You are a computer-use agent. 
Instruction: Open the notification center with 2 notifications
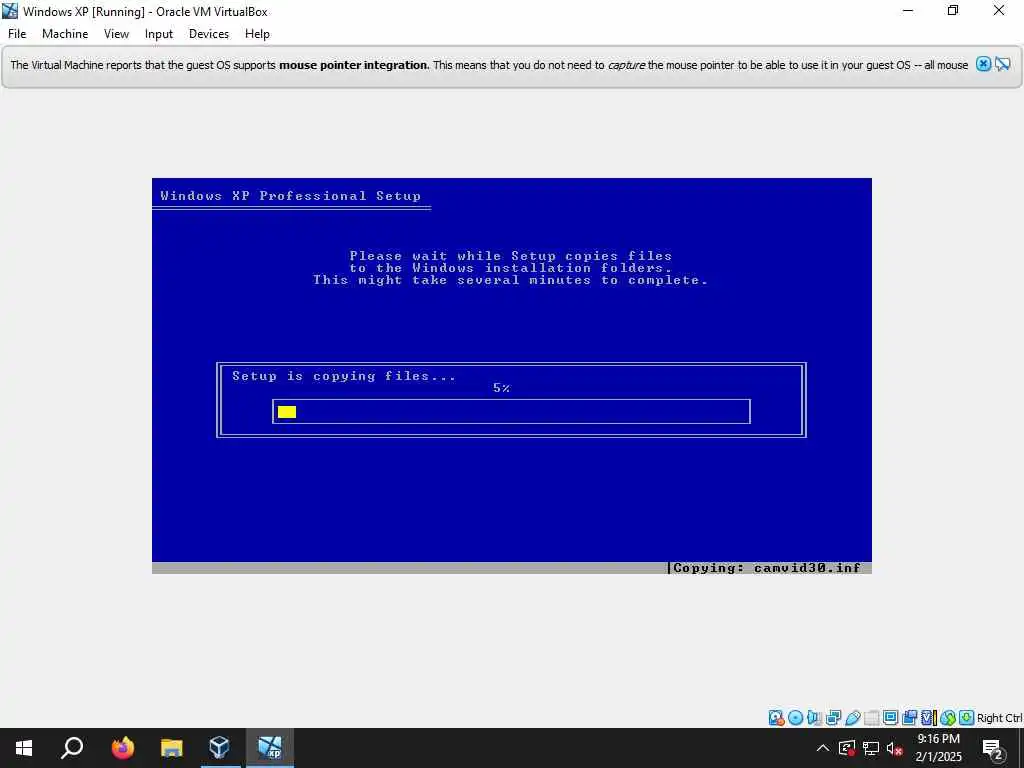coord(993,748)
